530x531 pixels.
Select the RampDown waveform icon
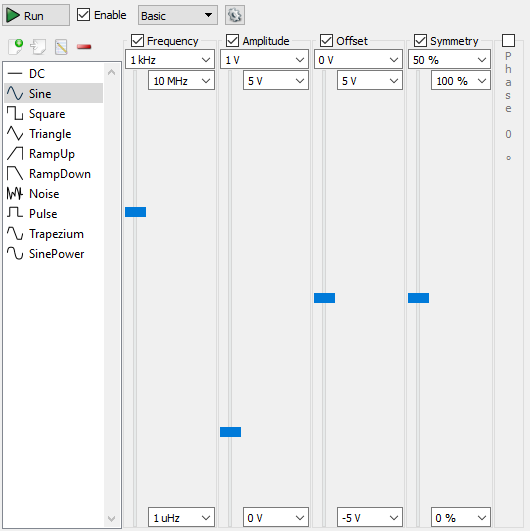(15, 173)
